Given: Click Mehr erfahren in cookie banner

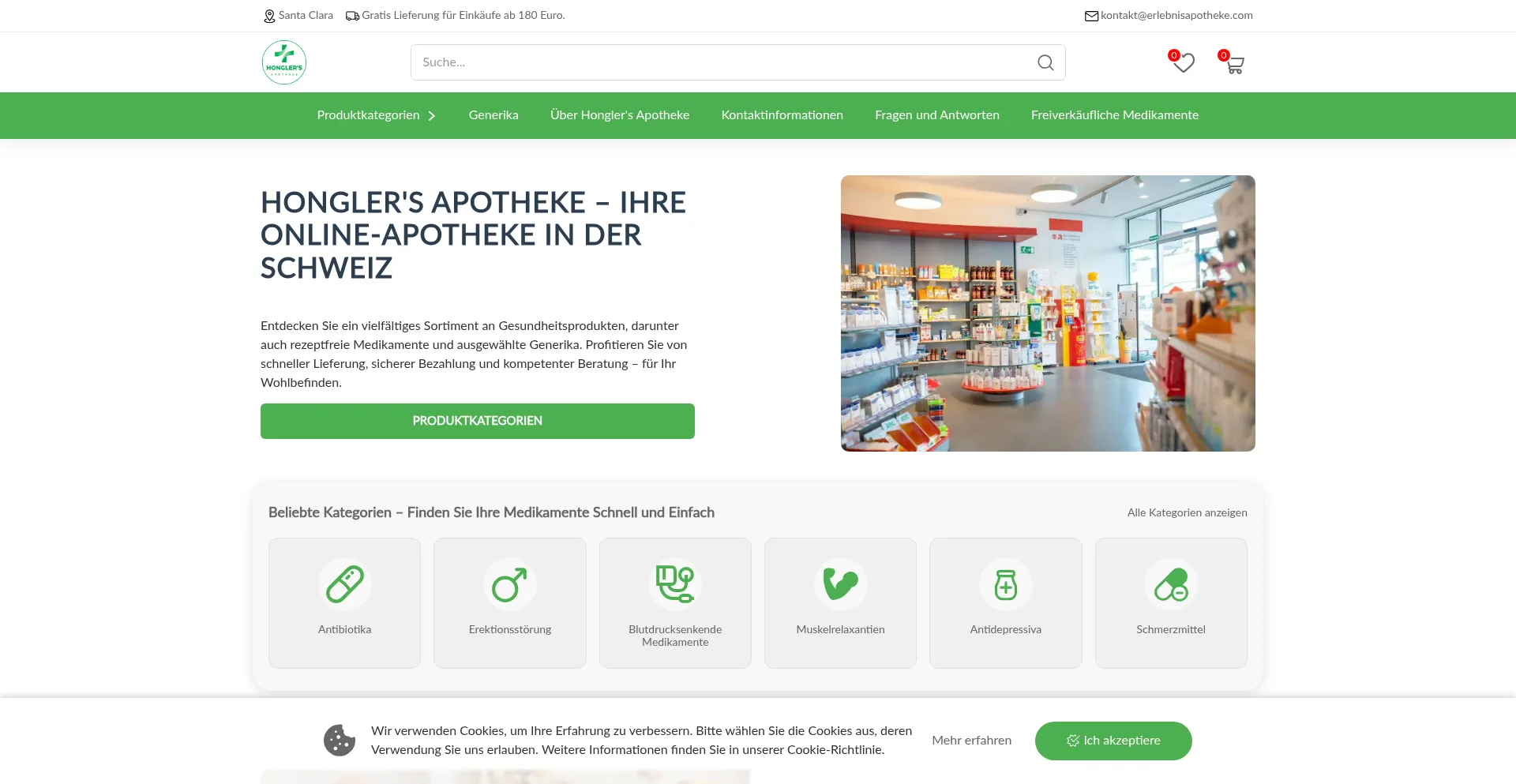Looking at the screenshot, I should click(x=971, y=741).
